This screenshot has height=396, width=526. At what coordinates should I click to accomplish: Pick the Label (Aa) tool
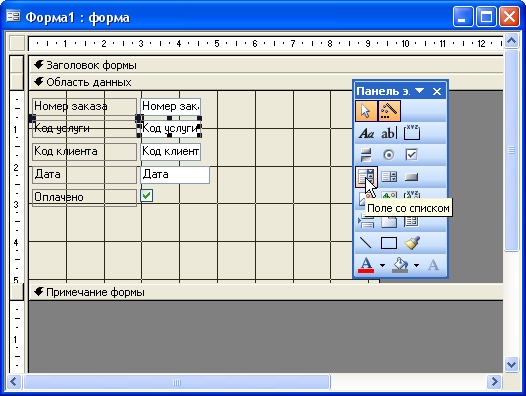click(x=366, y=133)
